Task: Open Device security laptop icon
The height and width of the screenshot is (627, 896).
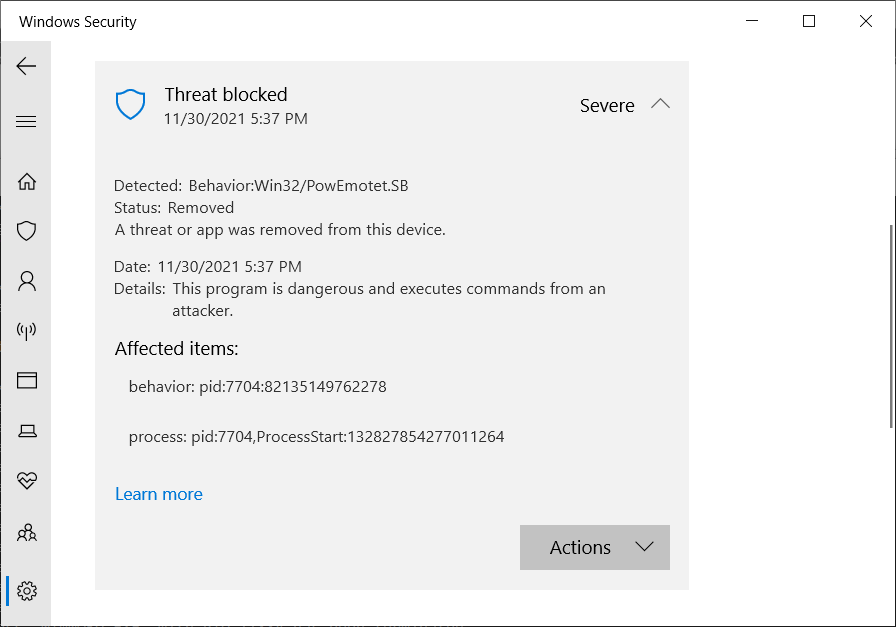Action: 27,431
